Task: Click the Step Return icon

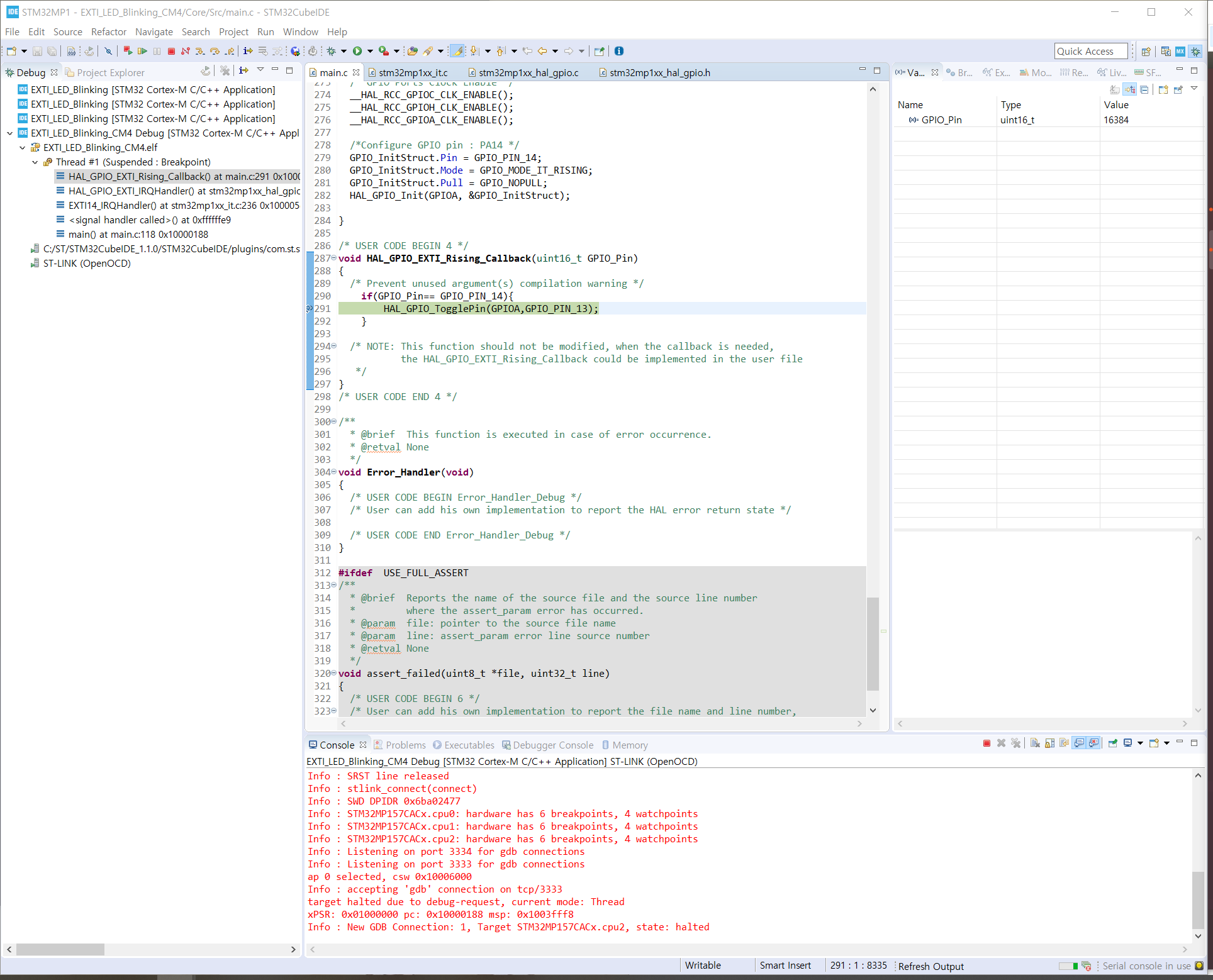Action: click(x=230, y=51)
